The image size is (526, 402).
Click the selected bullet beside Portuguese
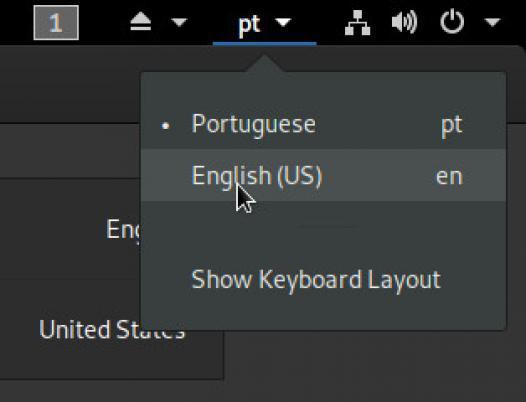[165, 126]
